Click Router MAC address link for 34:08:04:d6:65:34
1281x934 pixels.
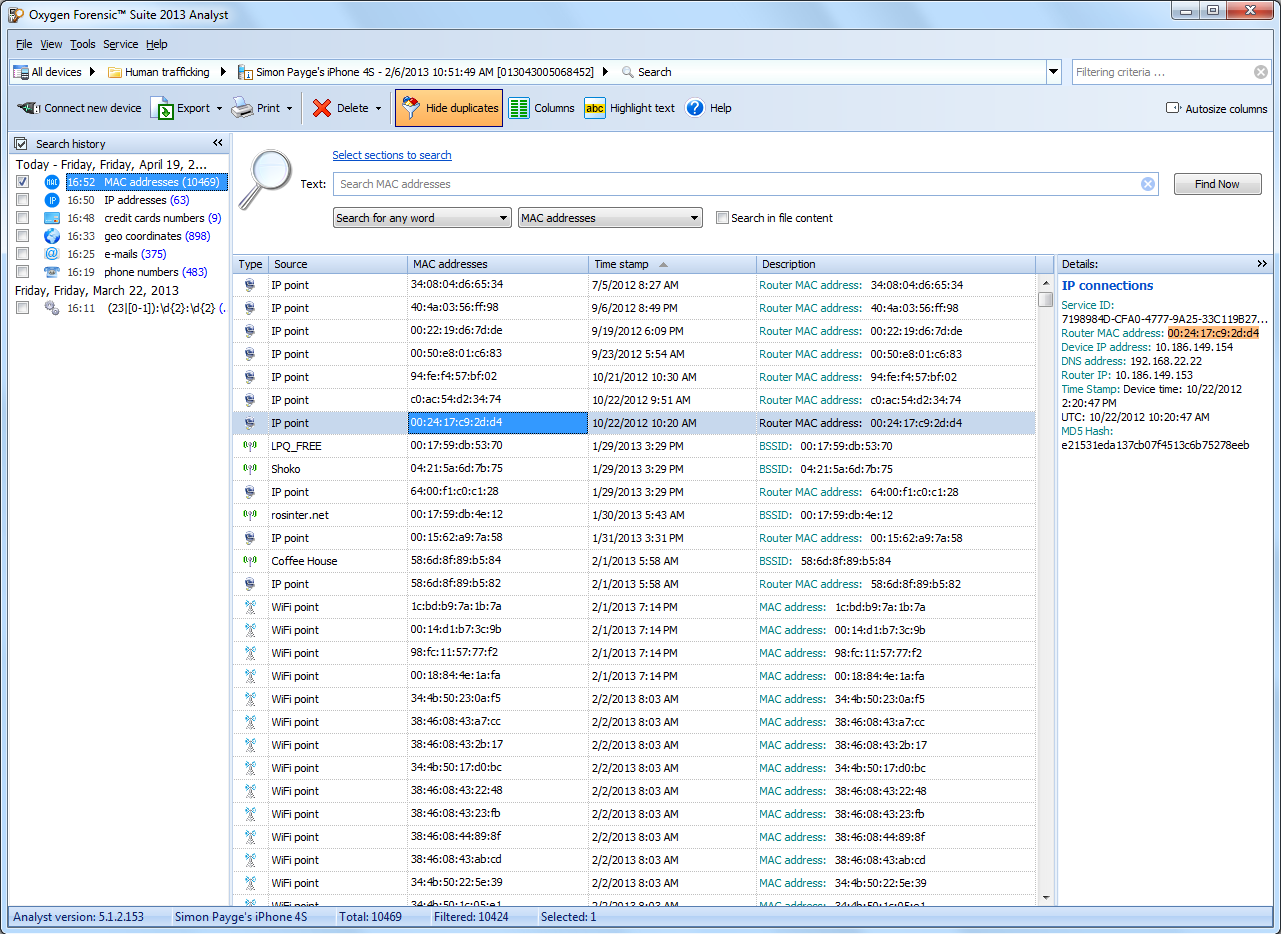[810, 285]
